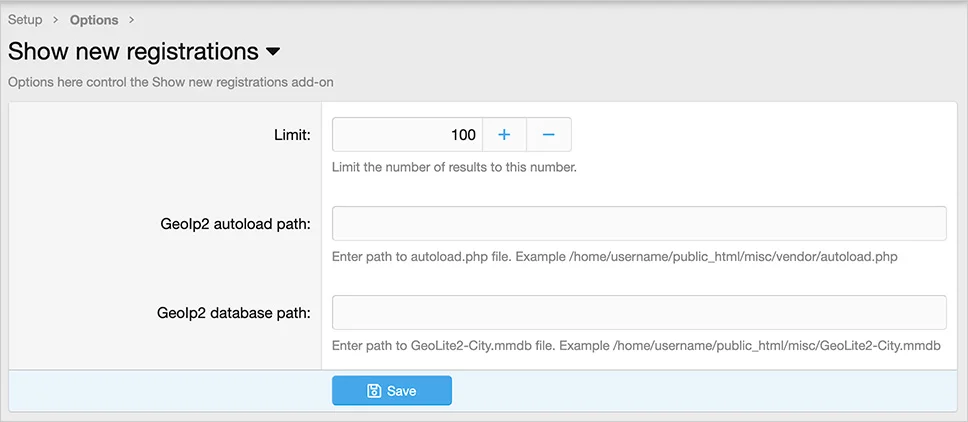Viewport: 968px width, 422px height.
Task: Click the chevron after Setup breadcrumb
Action: click(56, 20)
